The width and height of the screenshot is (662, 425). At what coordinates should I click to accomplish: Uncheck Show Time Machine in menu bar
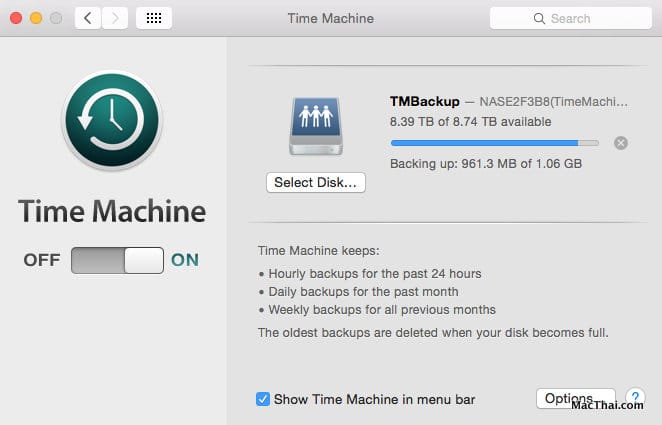(263, 399)
